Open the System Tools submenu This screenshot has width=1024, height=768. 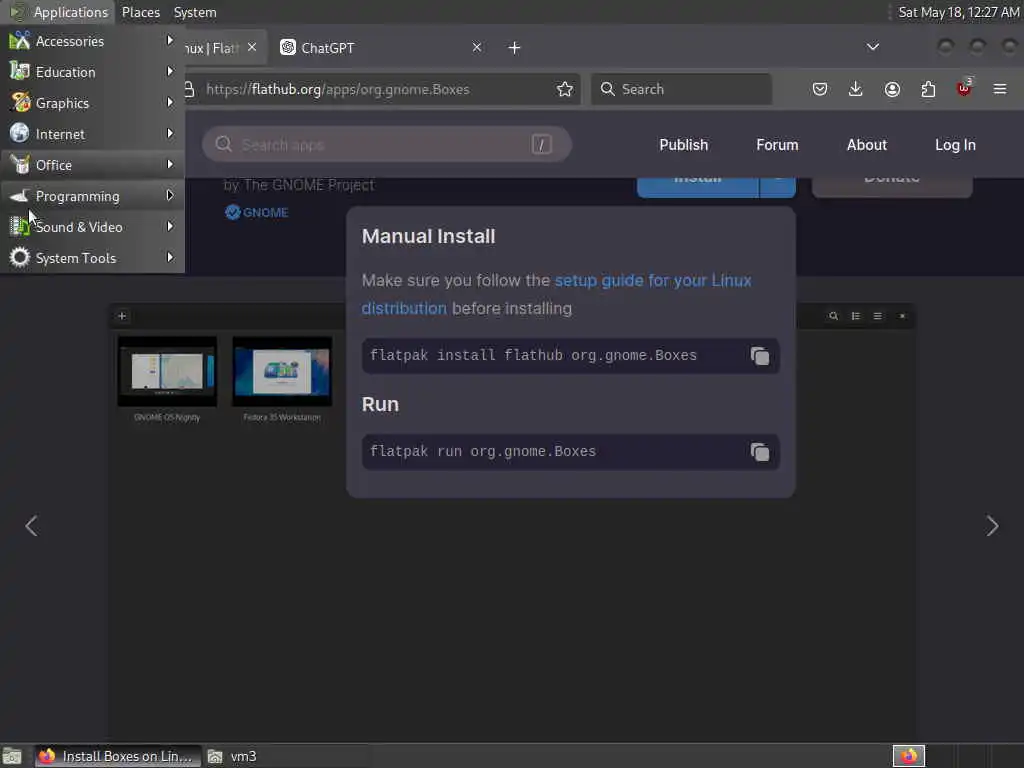pos(92,258)
